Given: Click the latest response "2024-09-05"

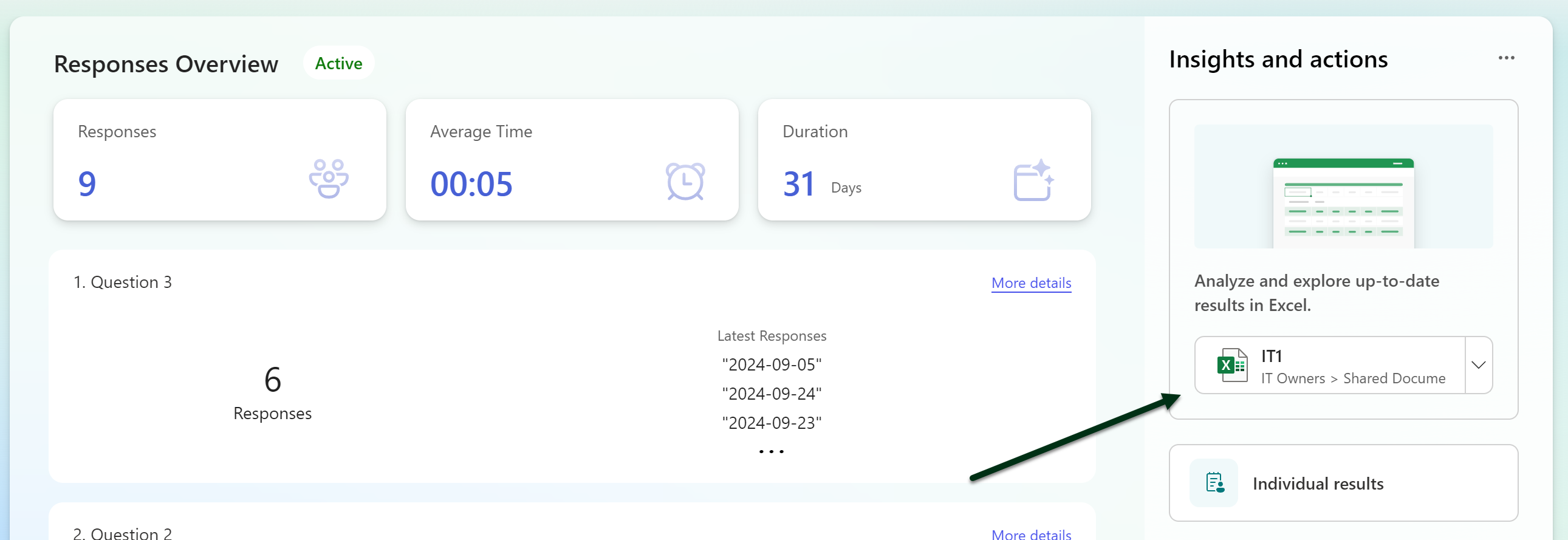Looking at the screenshot, I should (x=771, y=364).
